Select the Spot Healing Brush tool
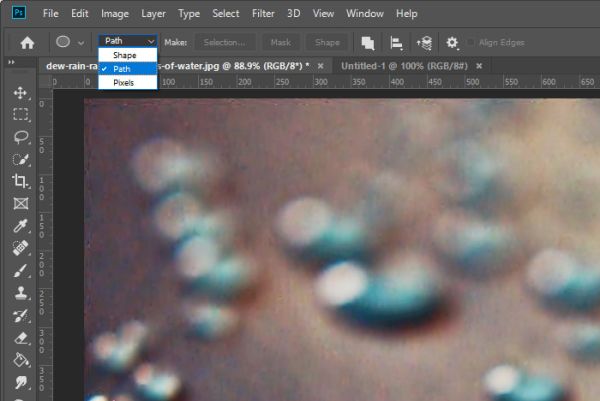This screenshot has width=600, height=401. coord(20,248)
